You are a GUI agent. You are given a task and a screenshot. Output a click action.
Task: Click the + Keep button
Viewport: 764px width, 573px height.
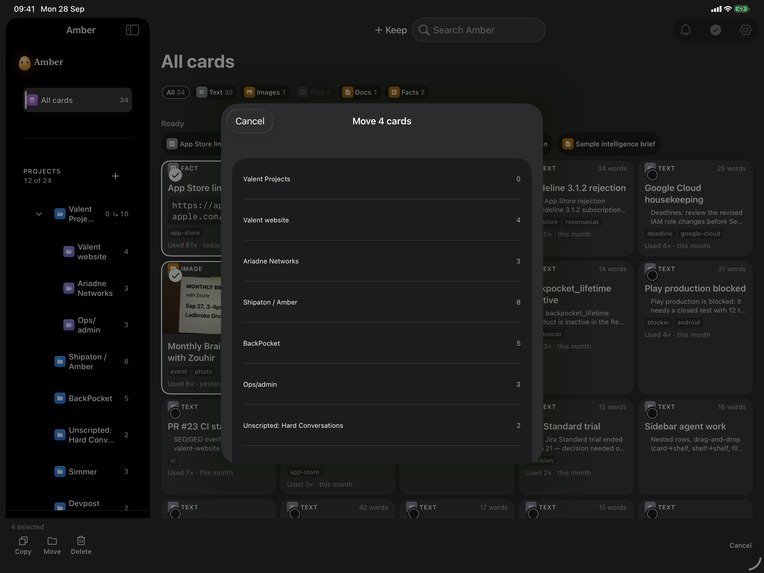(x=391, y=30)
